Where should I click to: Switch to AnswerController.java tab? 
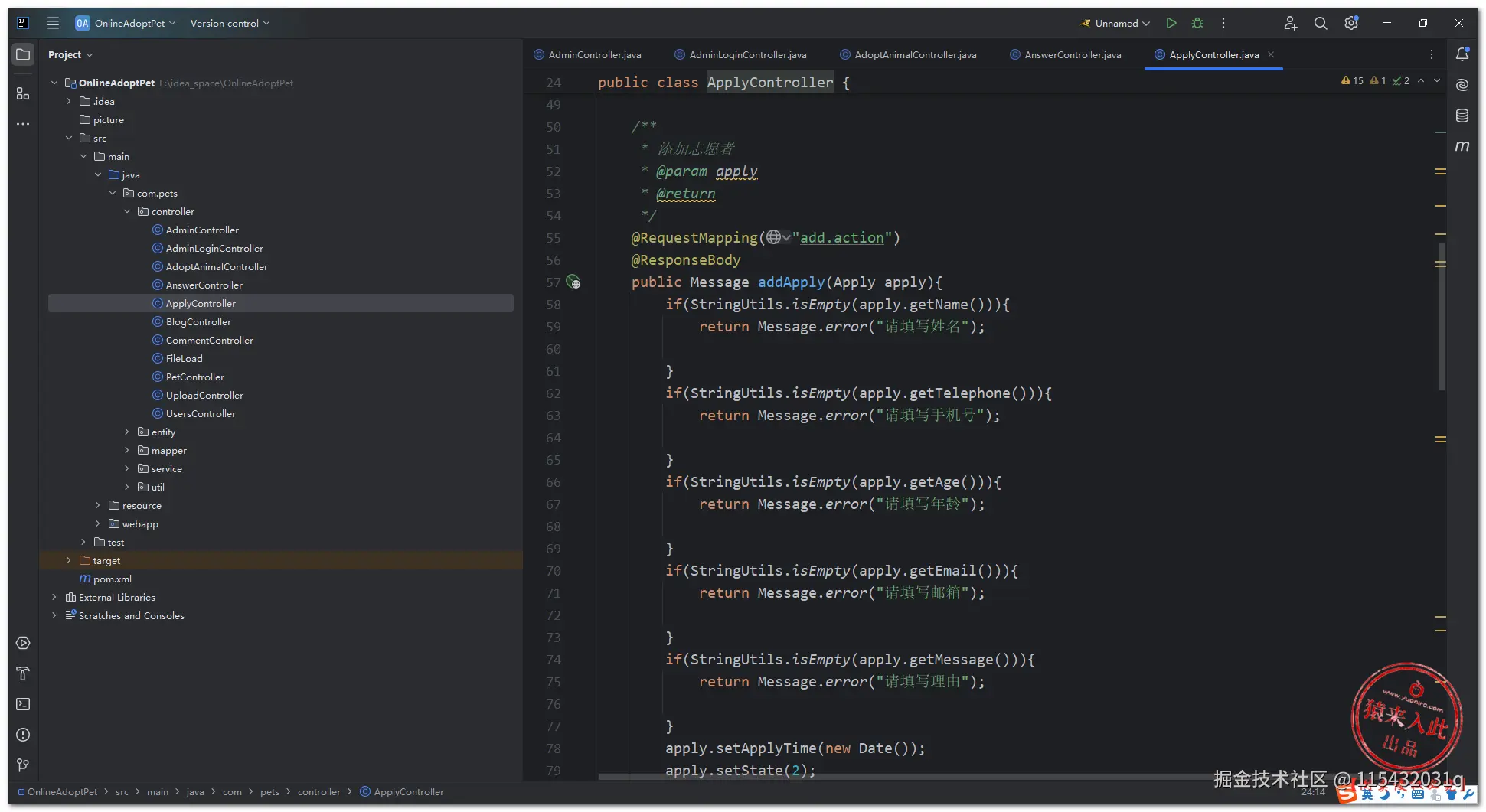[1065, 54]
